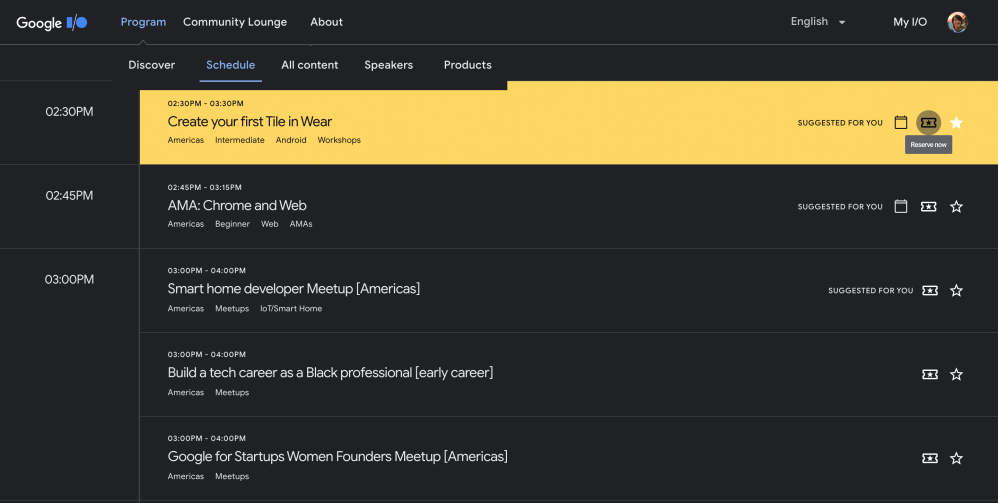Viewport: 998px width, 503px height.
Task: Open the Program menu
Action: point(143,22)
